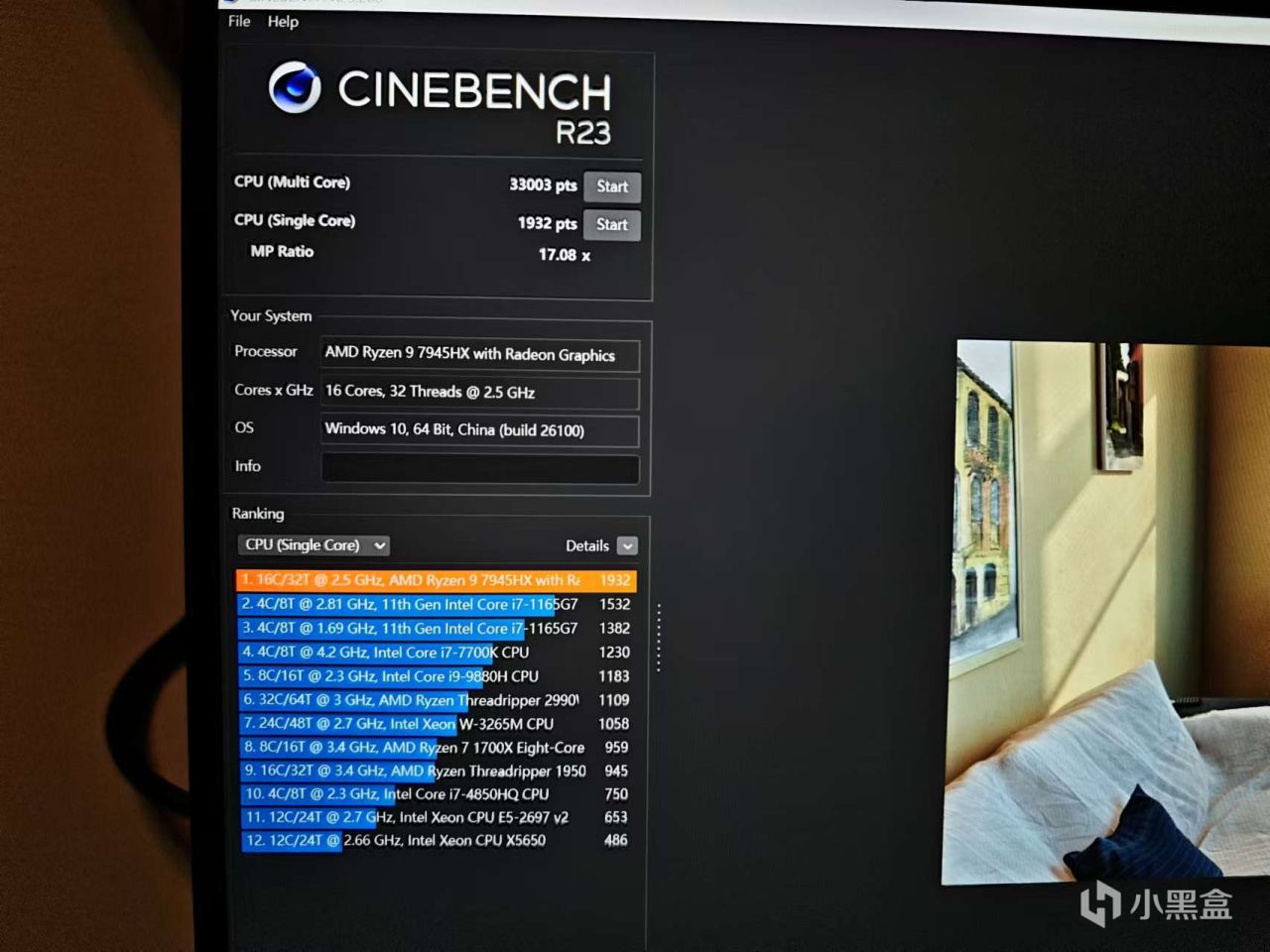Select ranking row Intel Core i7-7700K
Image resolution: width=1270 pixels, height=952 pixels.
[437, 653]
